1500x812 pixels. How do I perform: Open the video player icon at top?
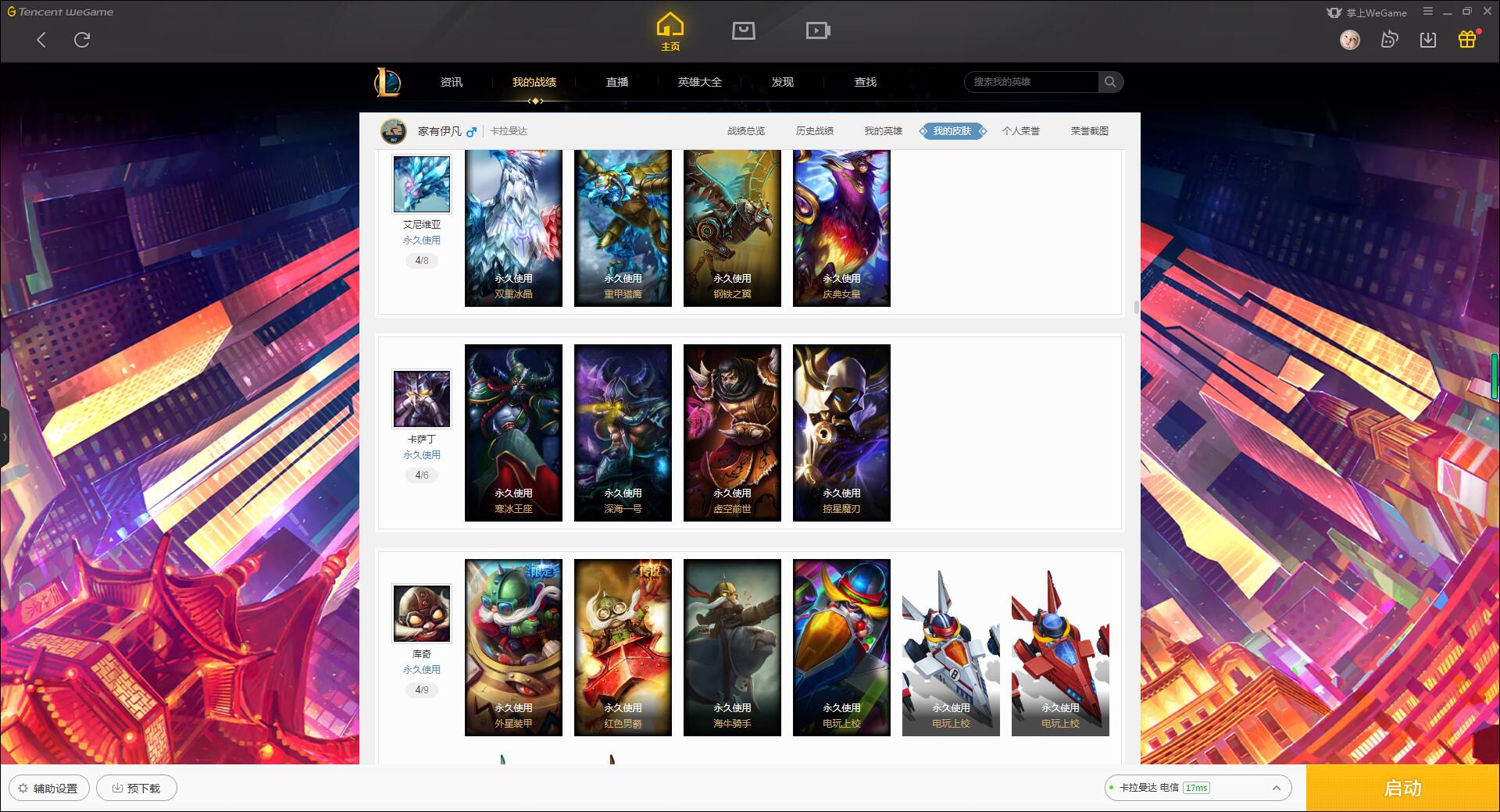[818, 30]
